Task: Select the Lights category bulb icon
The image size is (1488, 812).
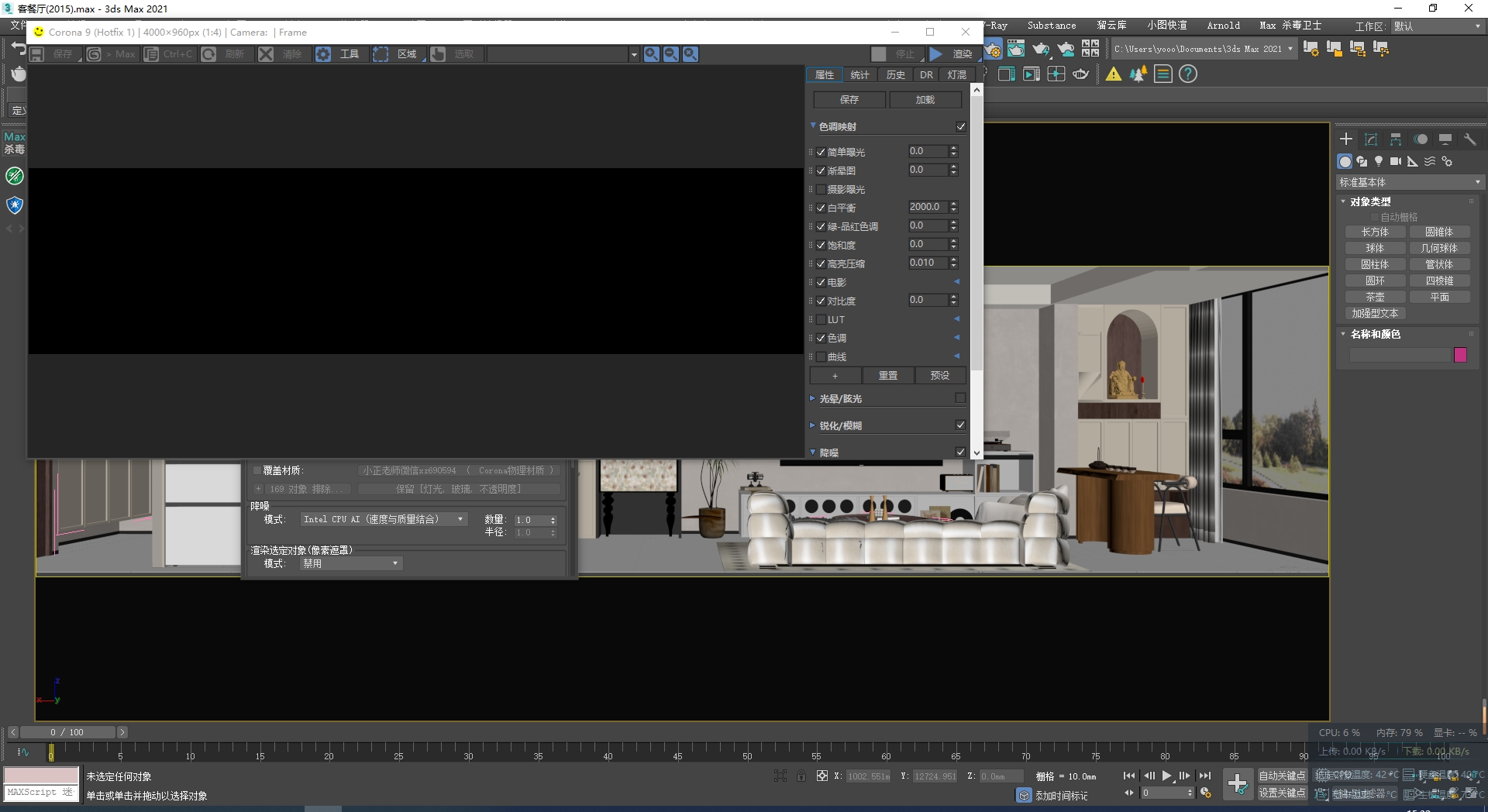Action: pos(1379,161)
